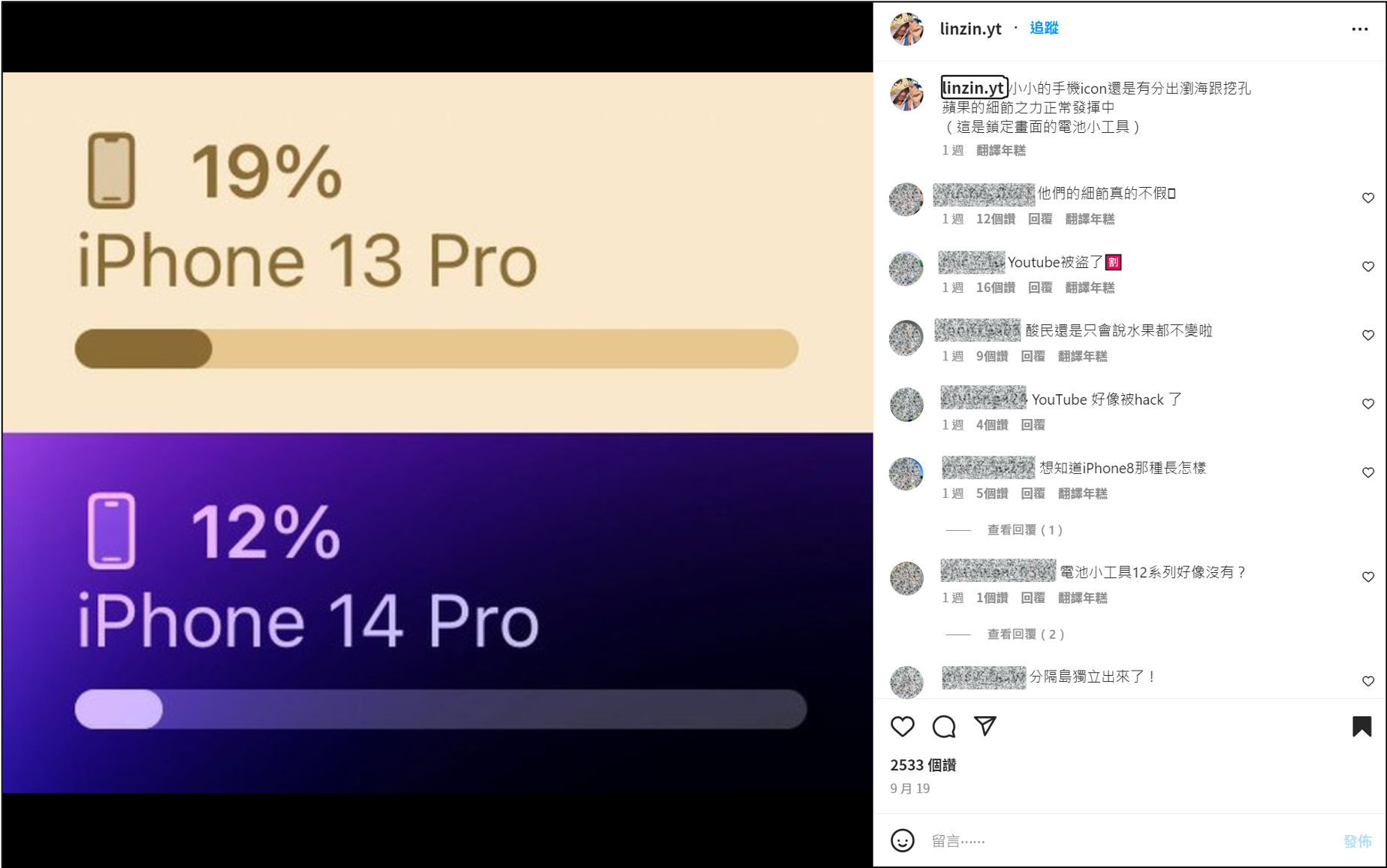
Task: Open the three-dot more options menu
Action: [1359, 29]
